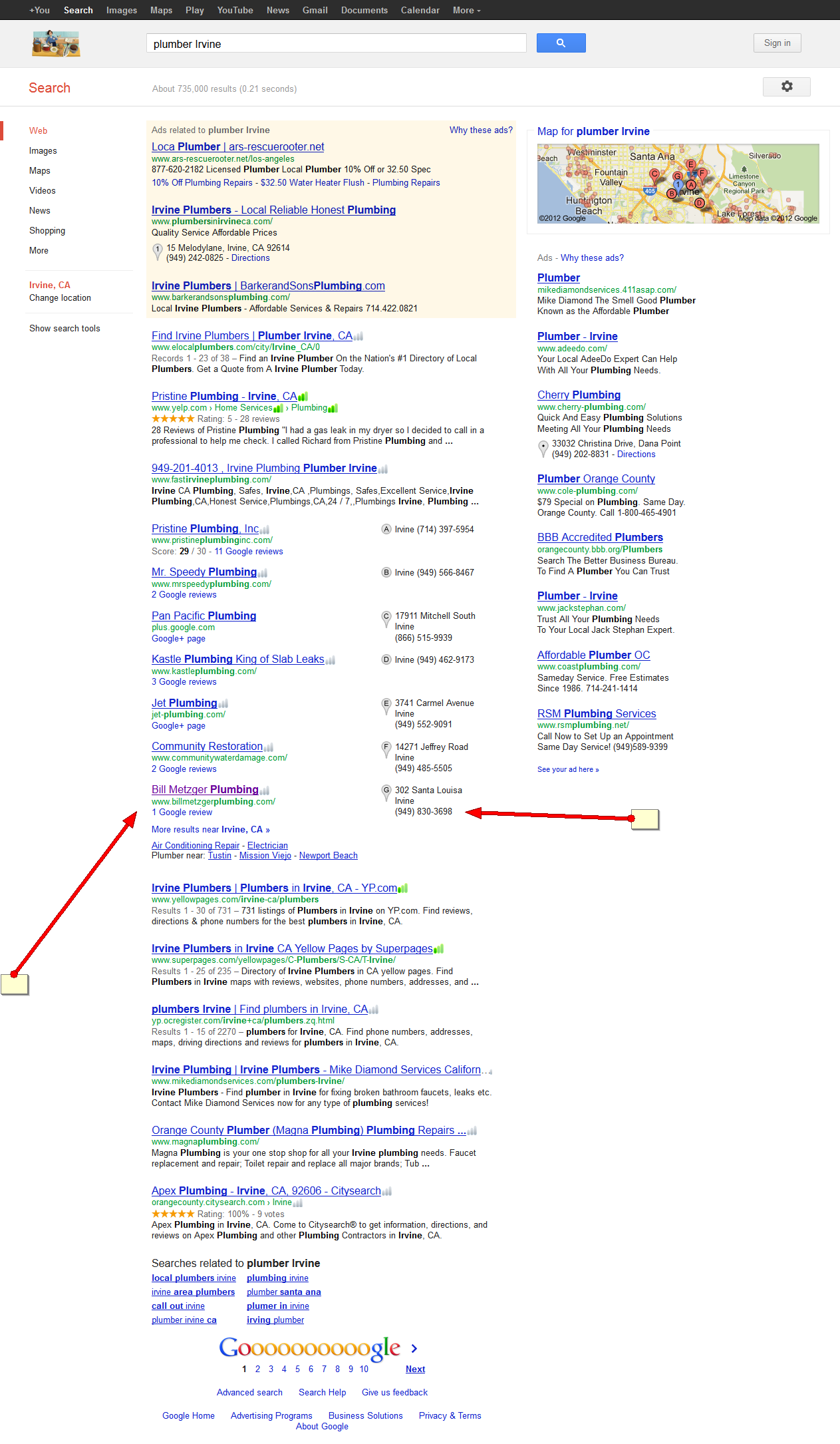Switch to Shopping in left sidebar
Viewport: 840px width, 1444px height.
pos(47,231)
